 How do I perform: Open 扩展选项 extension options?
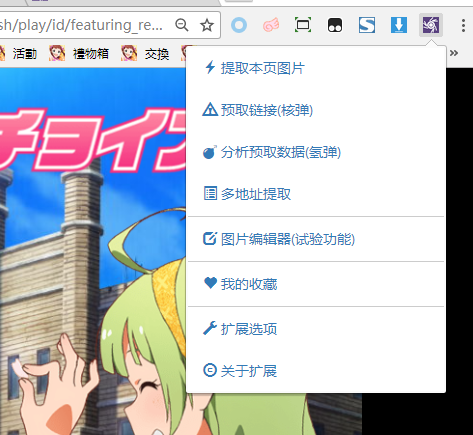coord(316,329)
